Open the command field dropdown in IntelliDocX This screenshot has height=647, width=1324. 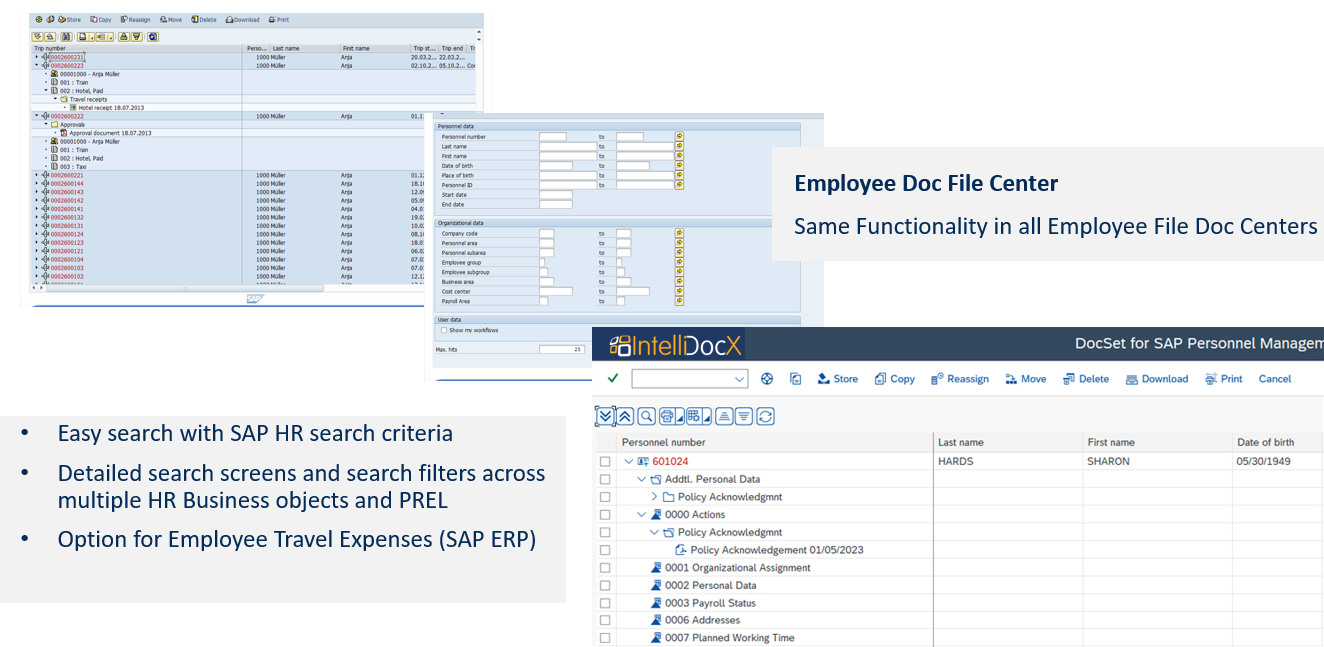pyautogui.click(x=740, y=379)
